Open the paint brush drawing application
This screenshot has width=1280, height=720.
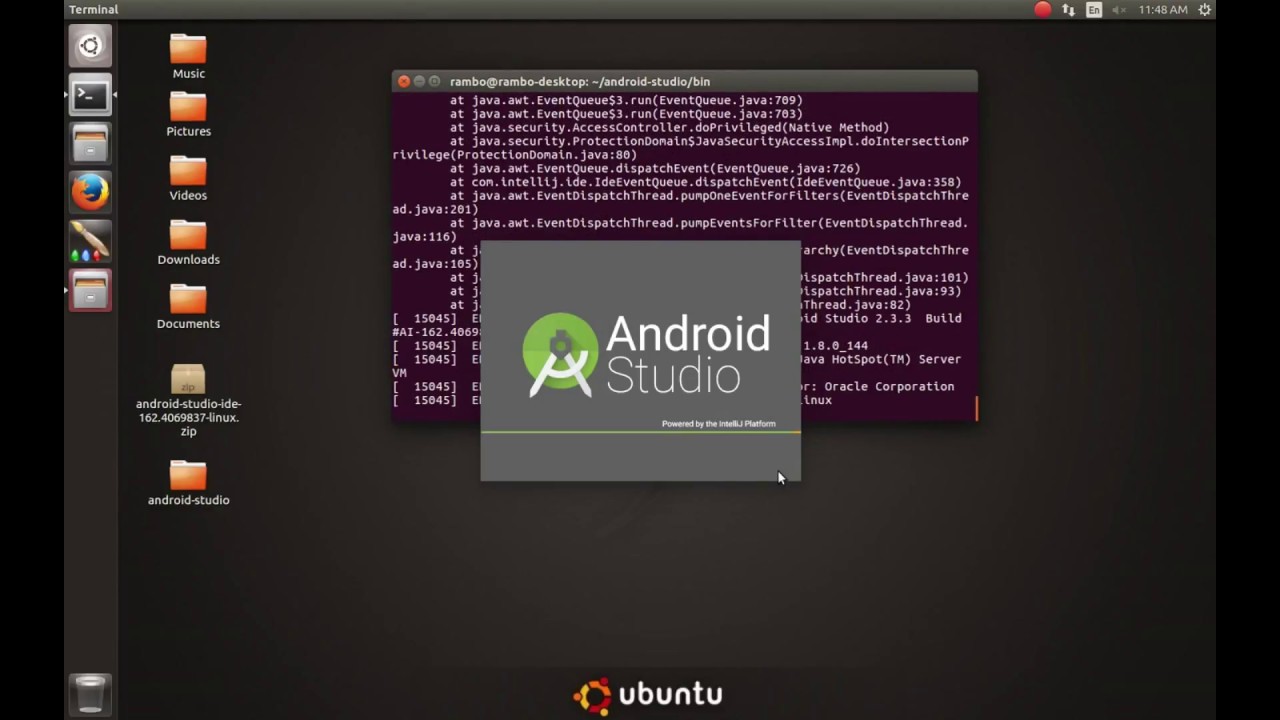(90, 241)
